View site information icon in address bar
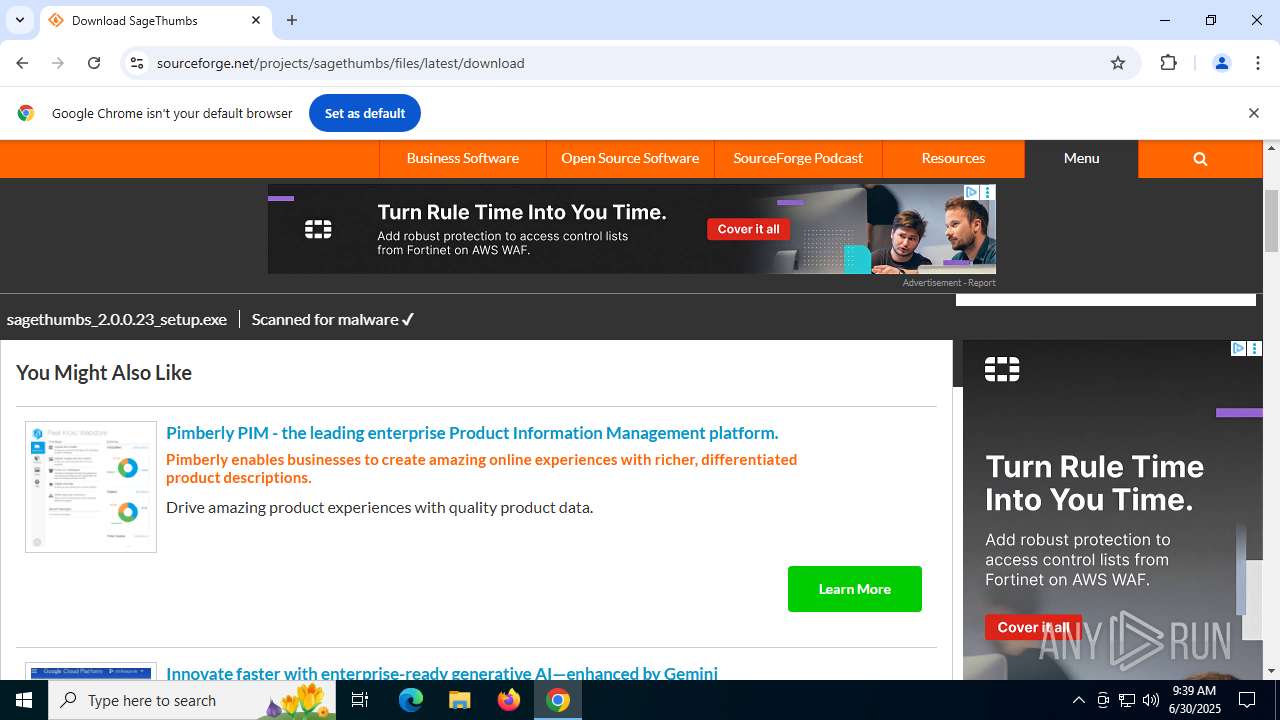Screen dimensions: 1280x720 [137, 63]
